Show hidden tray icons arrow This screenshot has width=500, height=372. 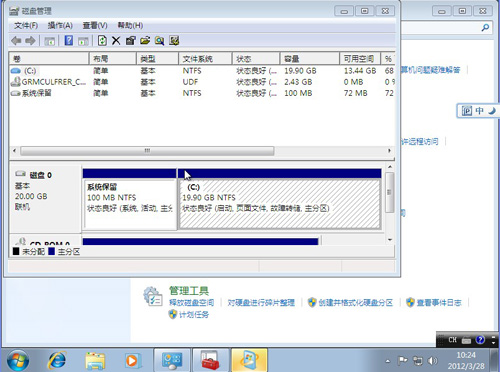[387, 361]
